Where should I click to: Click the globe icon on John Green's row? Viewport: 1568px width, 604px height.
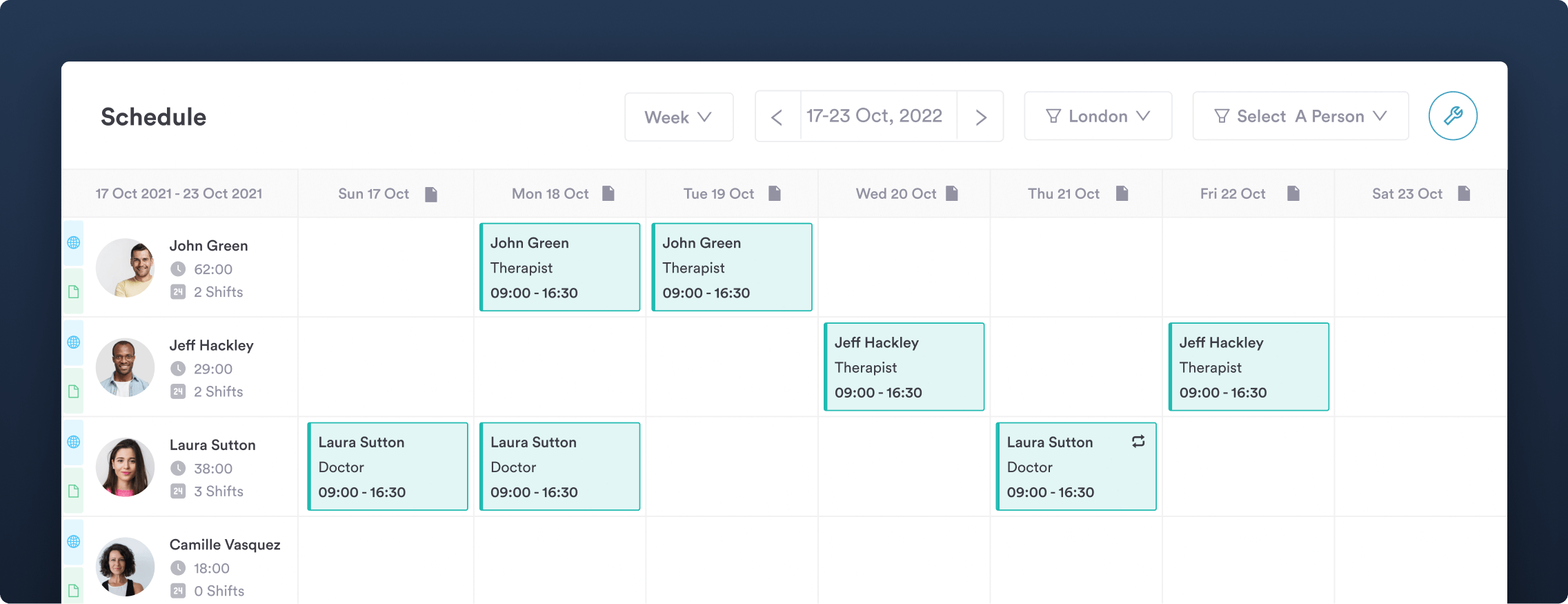(74, 243)
